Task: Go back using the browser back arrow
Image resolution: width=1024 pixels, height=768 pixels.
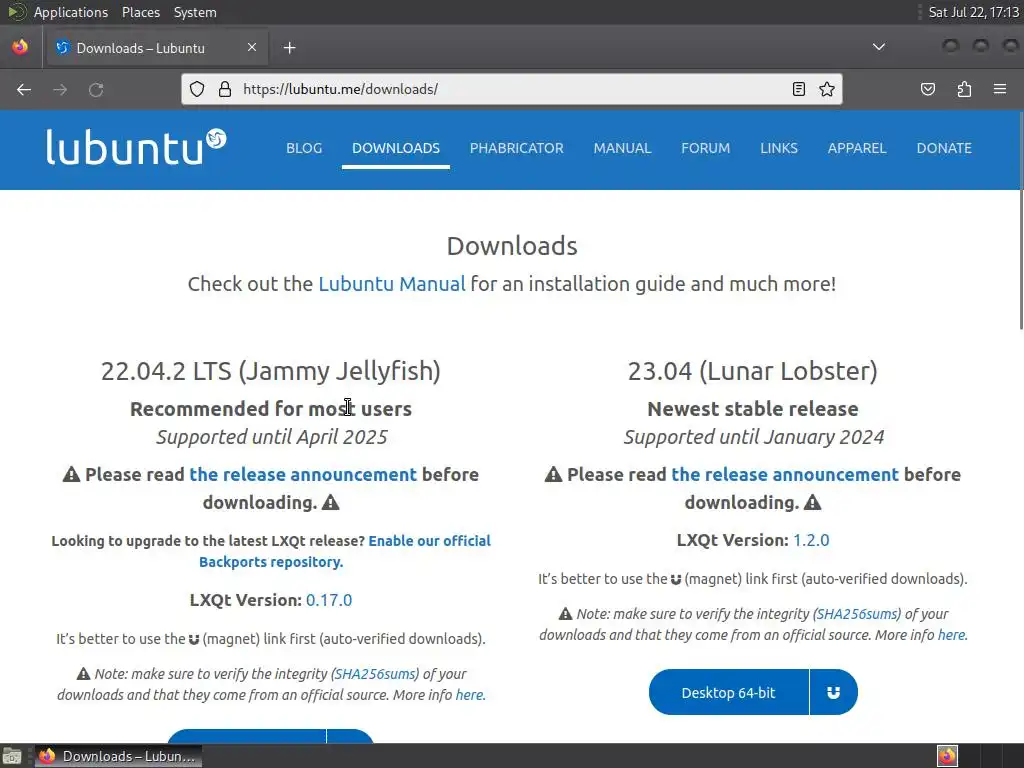Action: [24, 89]
